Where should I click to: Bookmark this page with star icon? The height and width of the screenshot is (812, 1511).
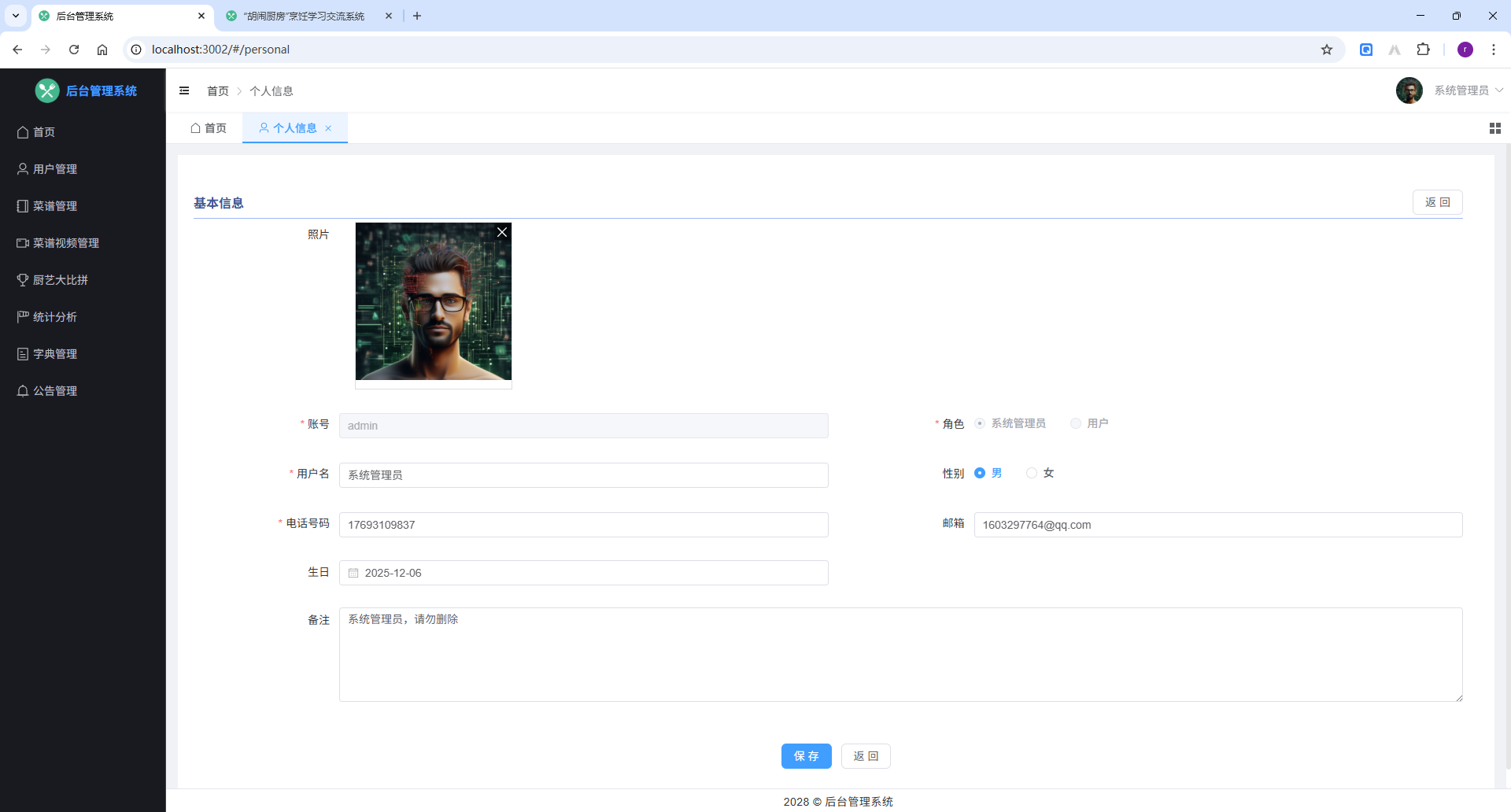pos(1327,50)
